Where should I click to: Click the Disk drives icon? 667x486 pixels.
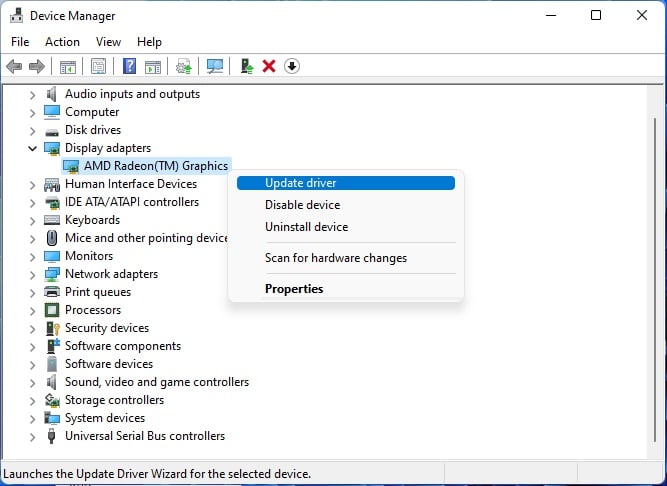point(52,132)
